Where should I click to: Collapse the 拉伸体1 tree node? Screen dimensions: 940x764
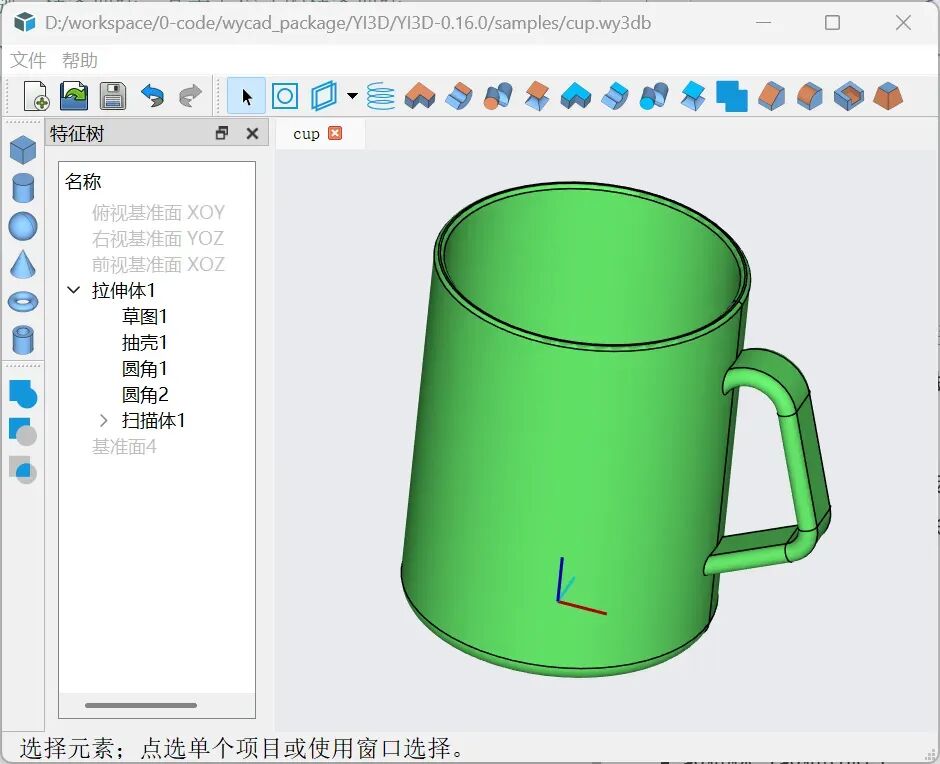(x=74, y=290)
